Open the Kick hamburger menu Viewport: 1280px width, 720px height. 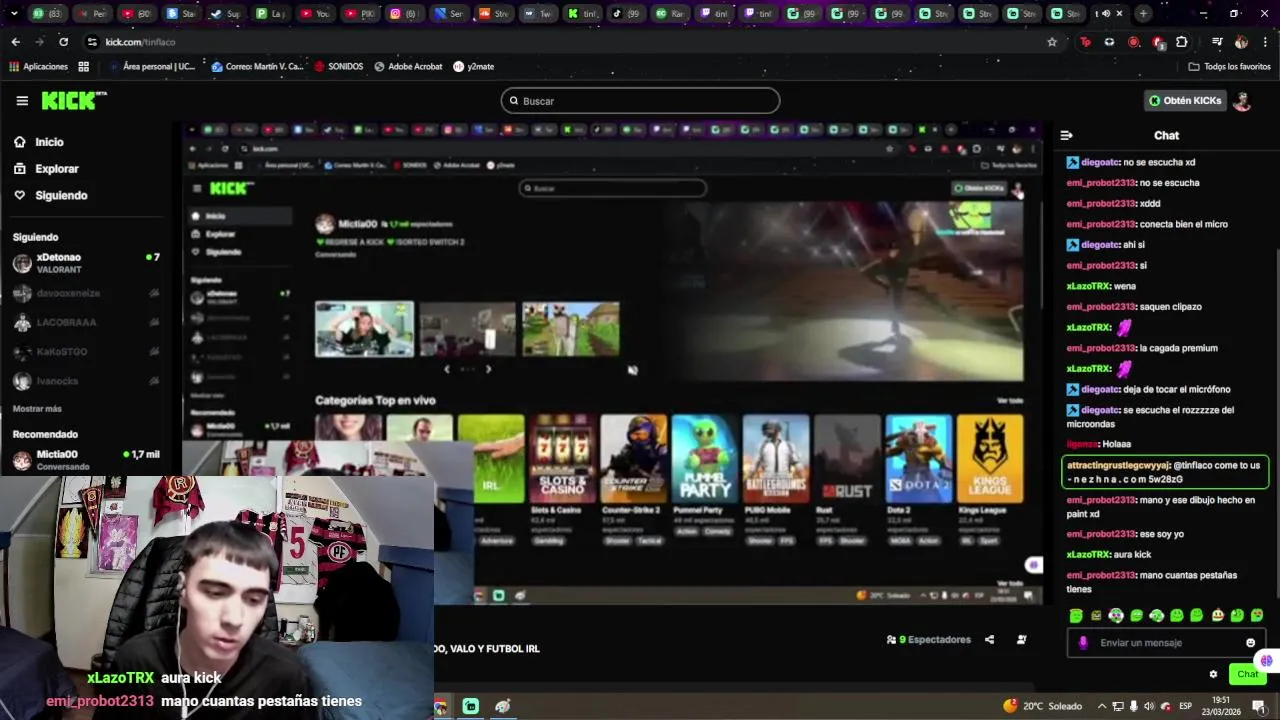(22, 101)
